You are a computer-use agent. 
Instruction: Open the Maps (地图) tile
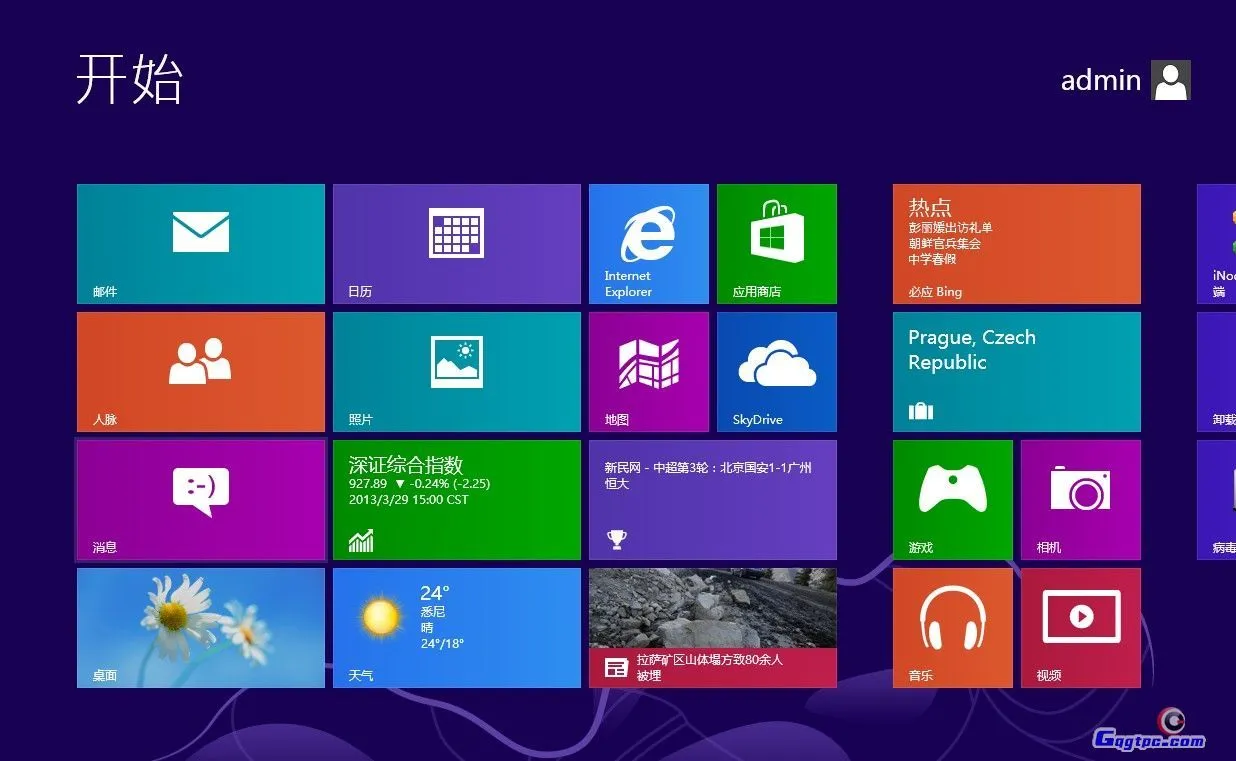pos(648,371)
